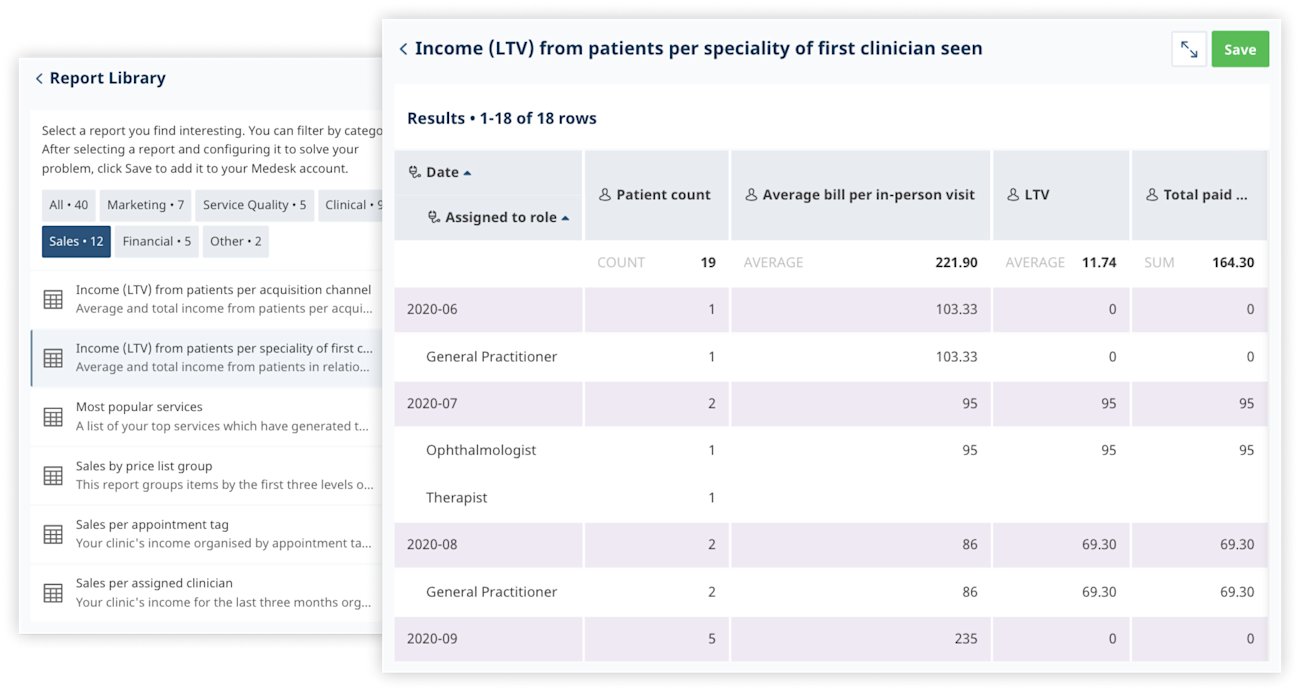Click table icon beside Most popular services

point(53,417)
